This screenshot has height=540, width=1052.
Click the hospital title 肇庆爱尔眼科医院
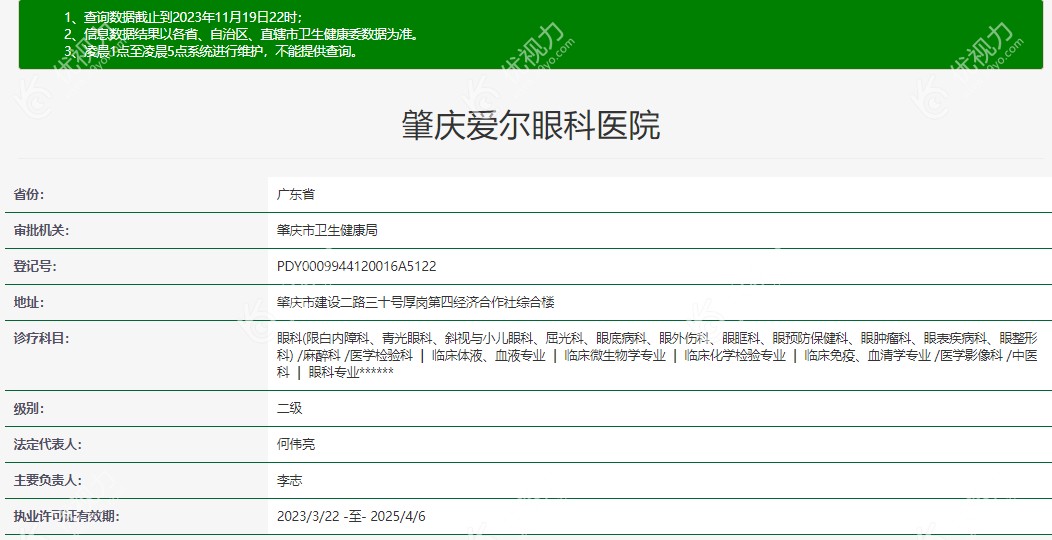click(x=531, y=125)
